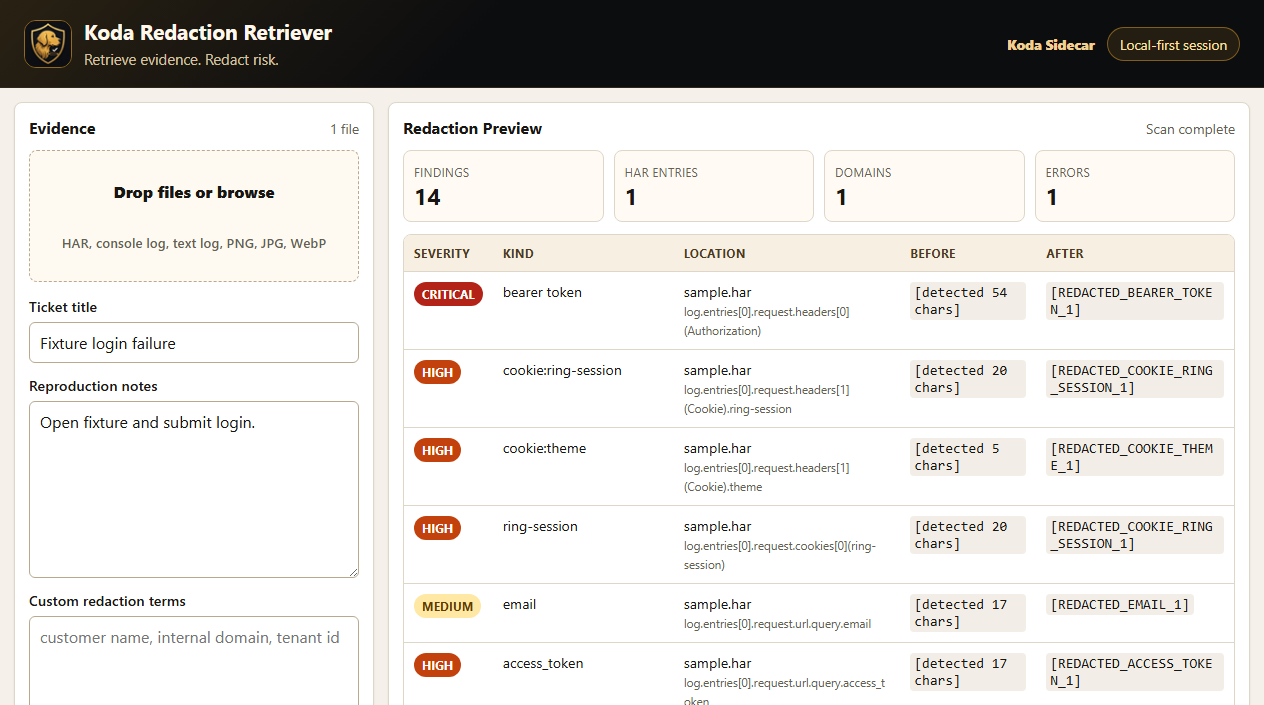Click the CRITICAL severity badge
1264x705 pixels.
point(448,294)
